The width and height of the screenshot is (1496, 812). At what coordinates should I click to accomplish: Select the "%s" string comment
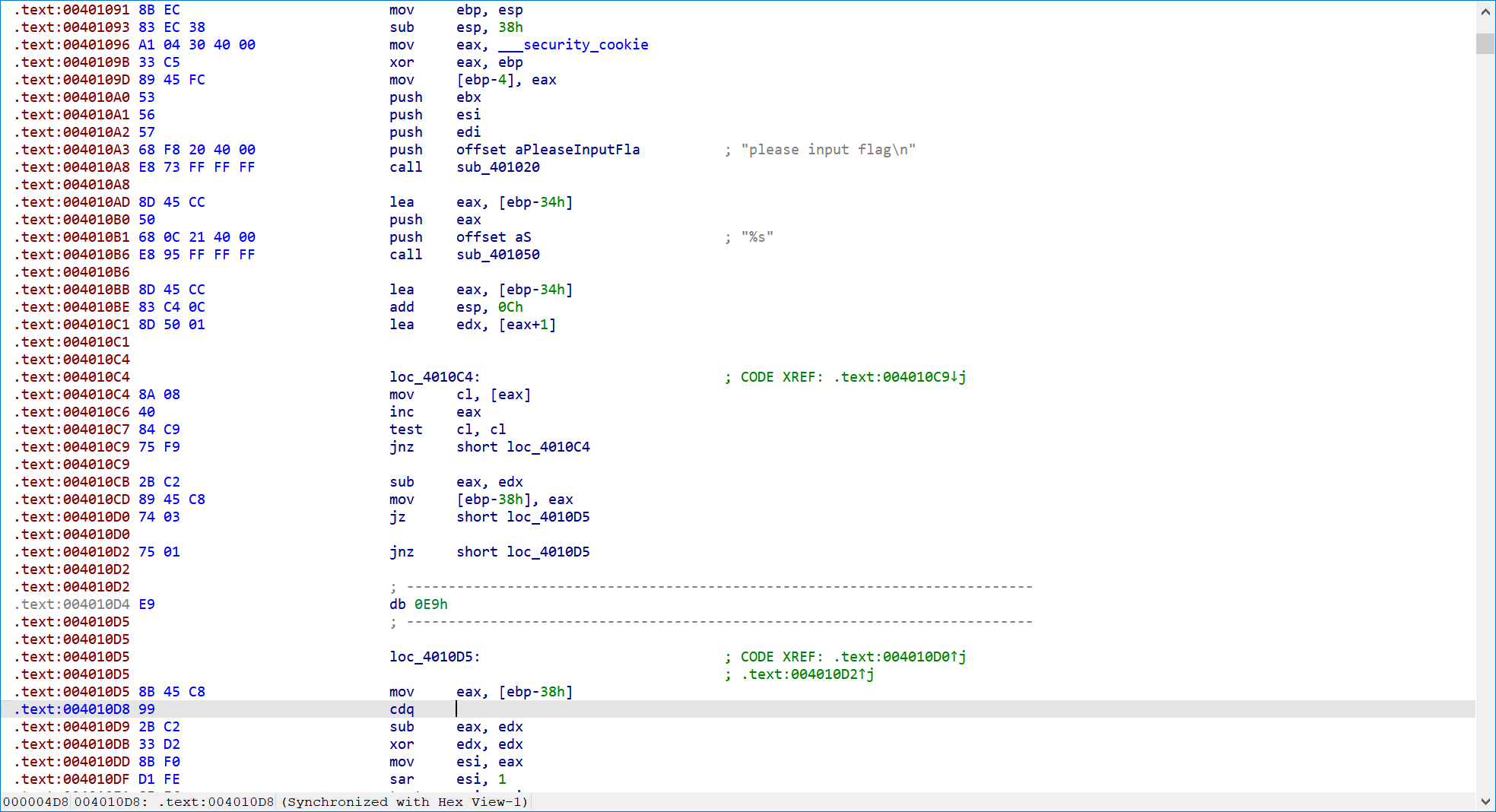point(758,237)
